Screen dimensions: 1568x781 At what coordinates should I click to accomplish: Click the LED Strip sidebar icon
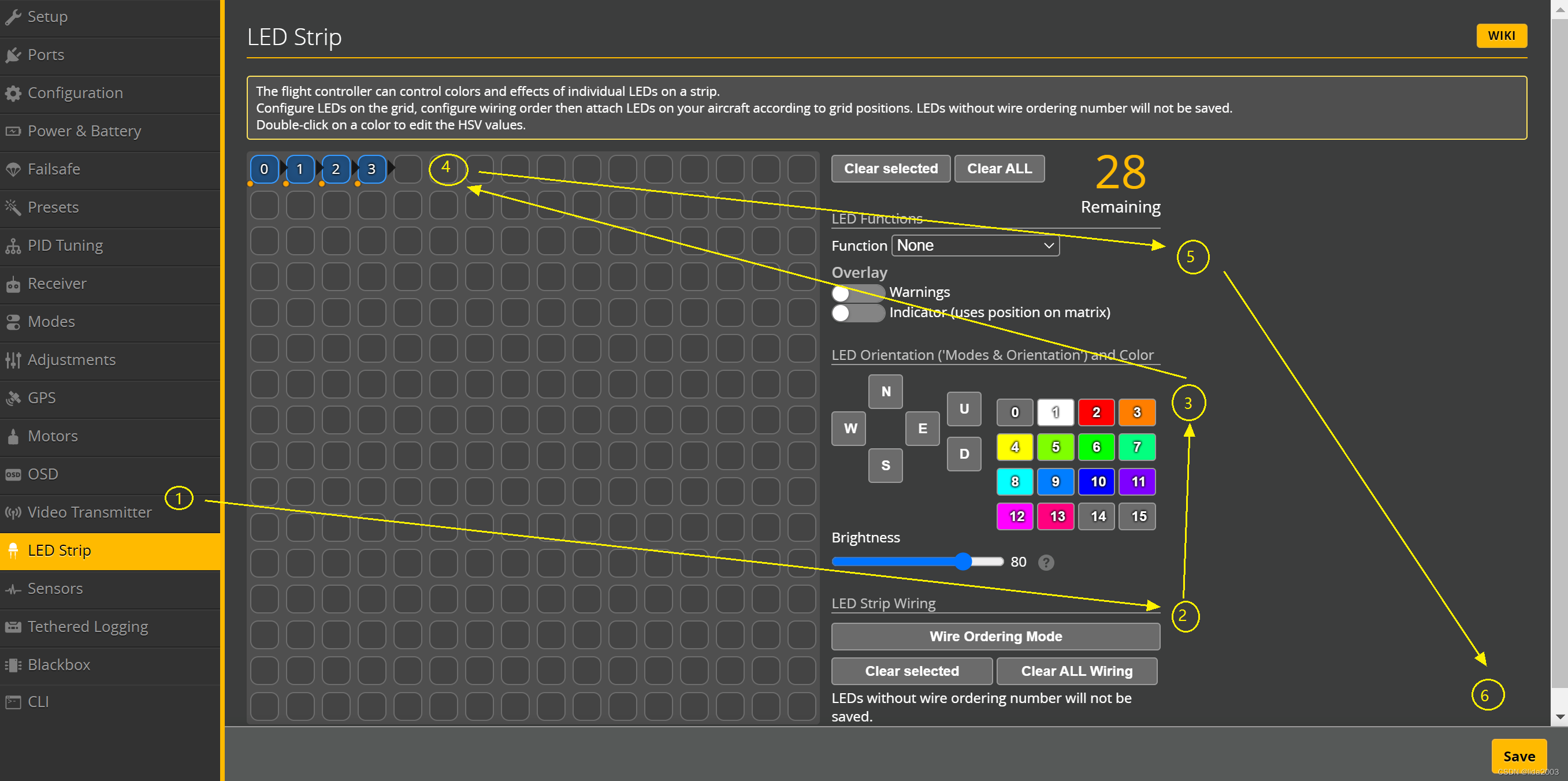(x=14, y=549)
